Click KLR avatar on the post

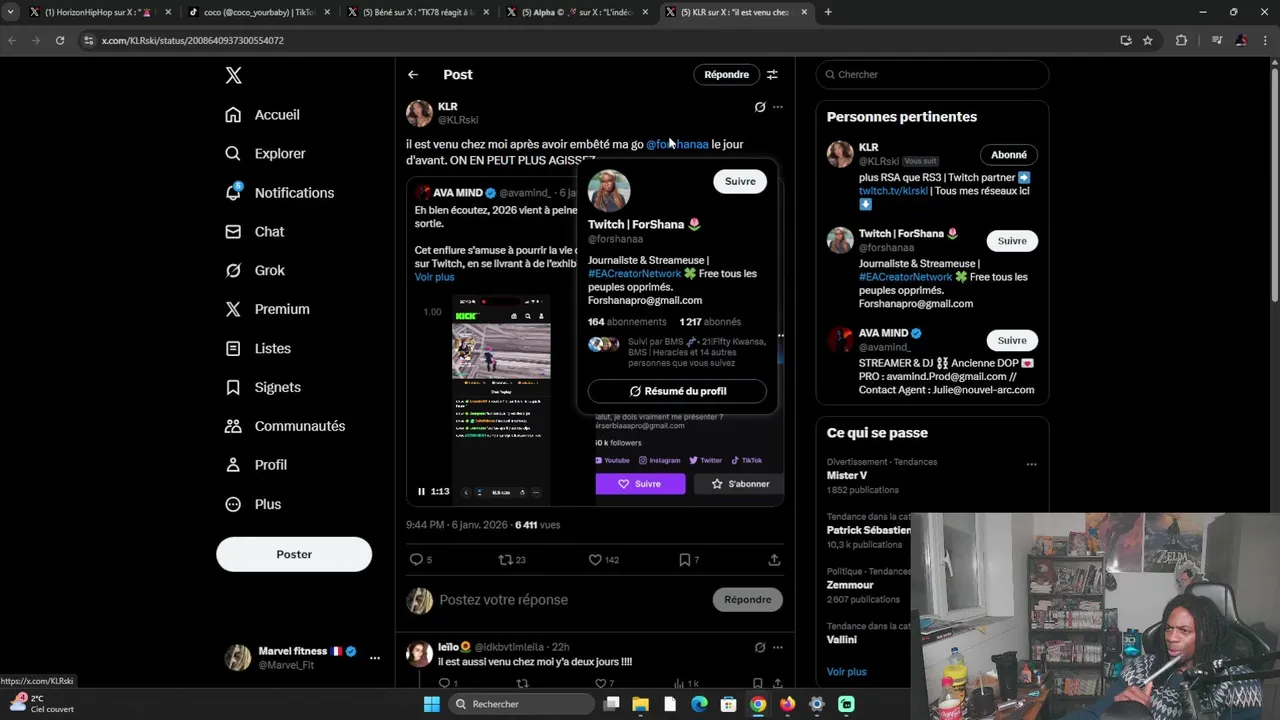pyautogui.click(x=419, y=113)
